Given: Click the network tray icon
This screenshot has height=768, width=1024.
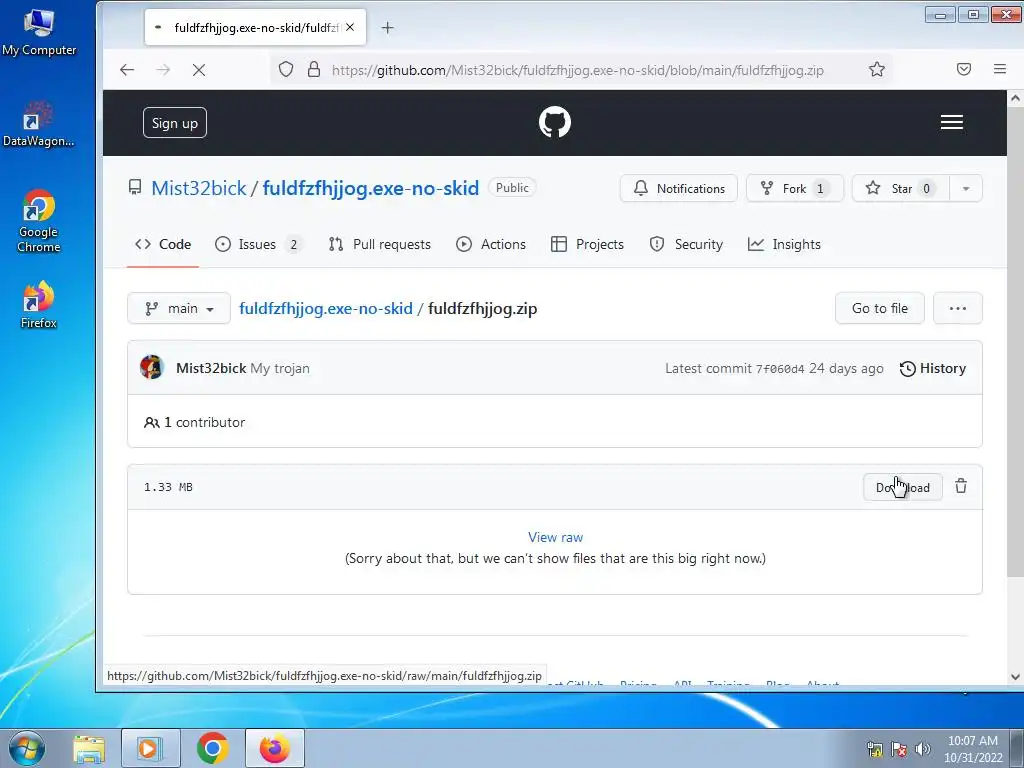Looking at the screenshot, I should click(x=874, y=749).
